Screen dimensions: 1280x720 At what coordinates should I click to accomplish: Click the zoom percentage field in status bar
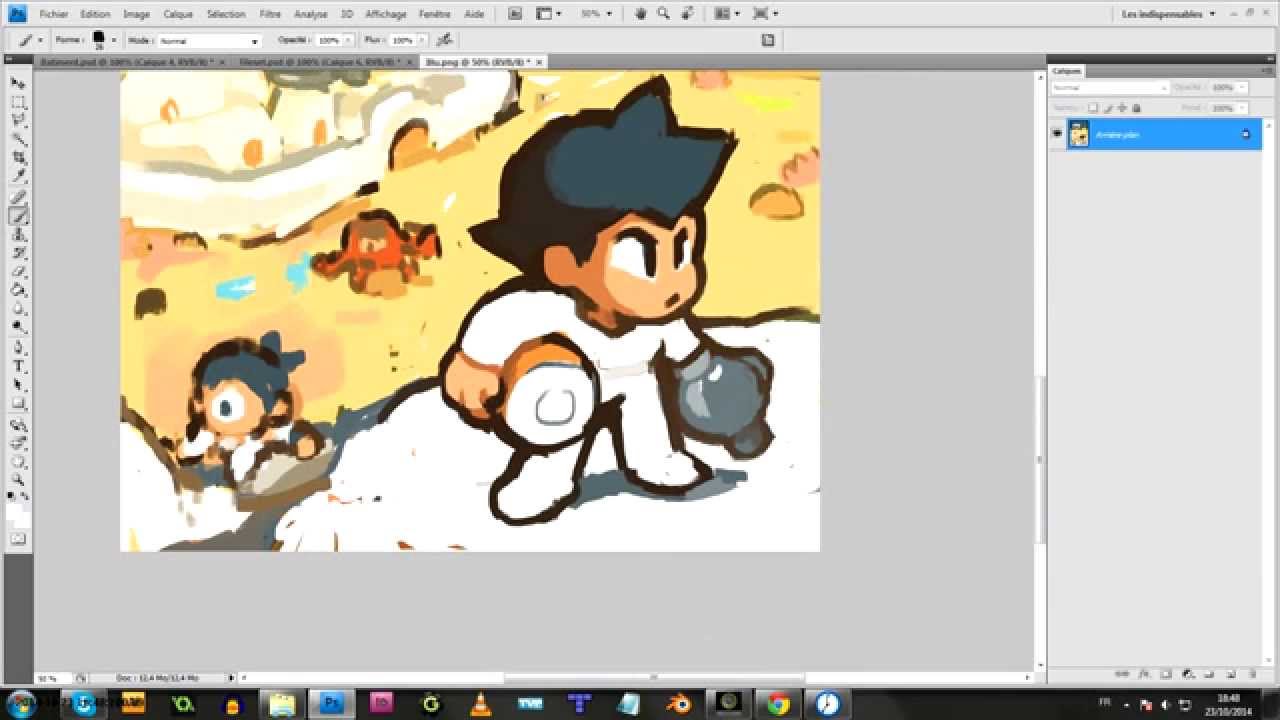coord(51,678)
